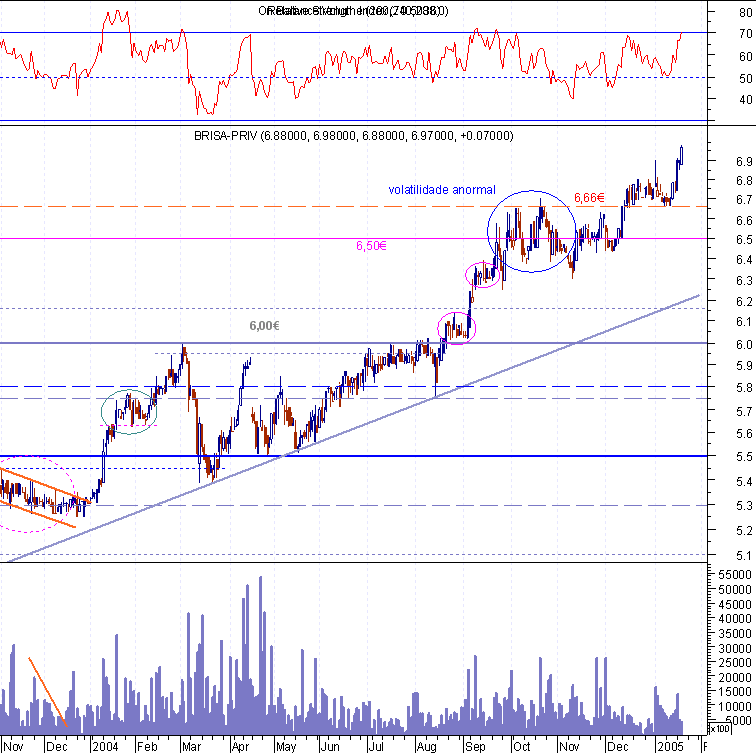Click the 70 value on RSI axis
This screenshot has width=756, height=753.
746,34
